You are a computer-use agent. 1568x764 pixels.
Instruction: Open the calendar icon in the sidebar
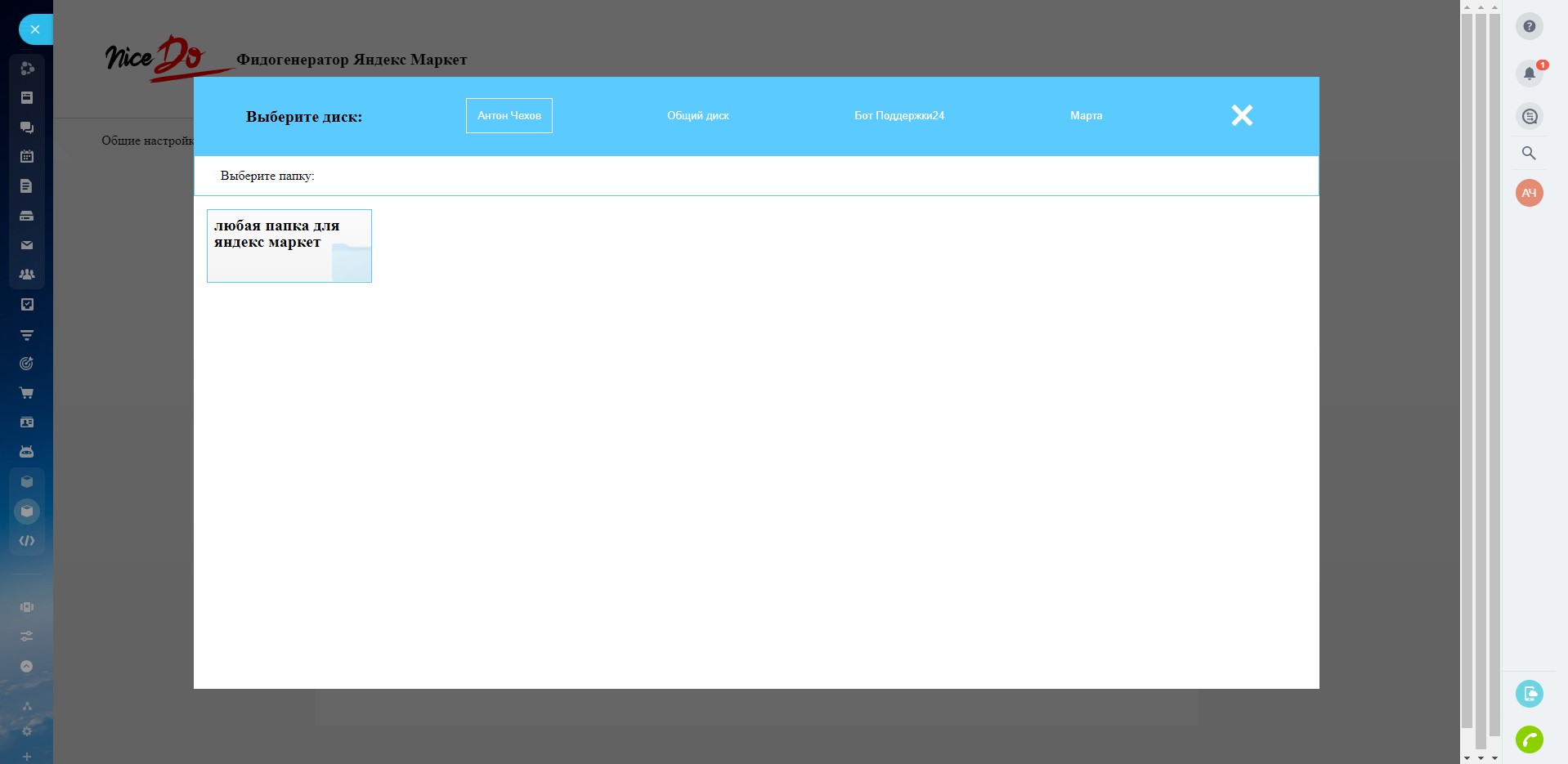[x=27, y=156]
